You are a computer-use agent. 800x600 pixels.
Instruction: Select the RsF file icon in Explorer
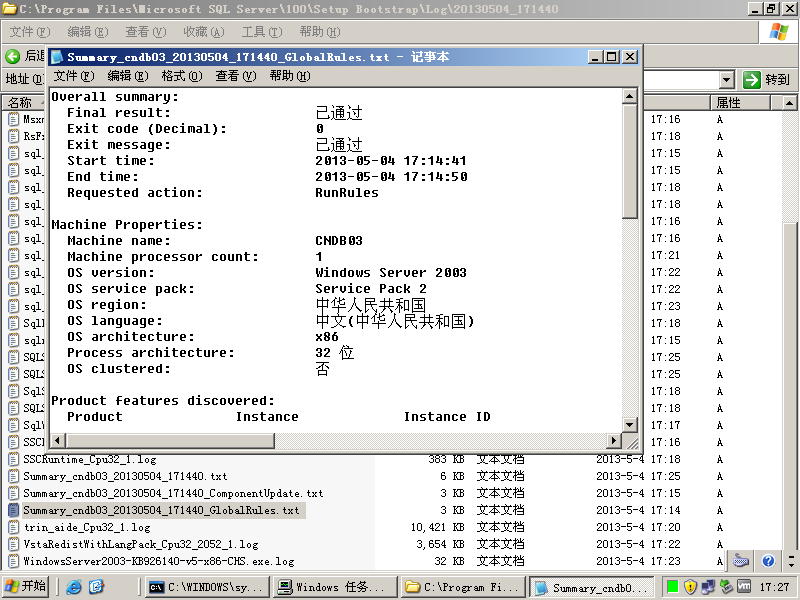pyautogui.click(x=14, y=136)
